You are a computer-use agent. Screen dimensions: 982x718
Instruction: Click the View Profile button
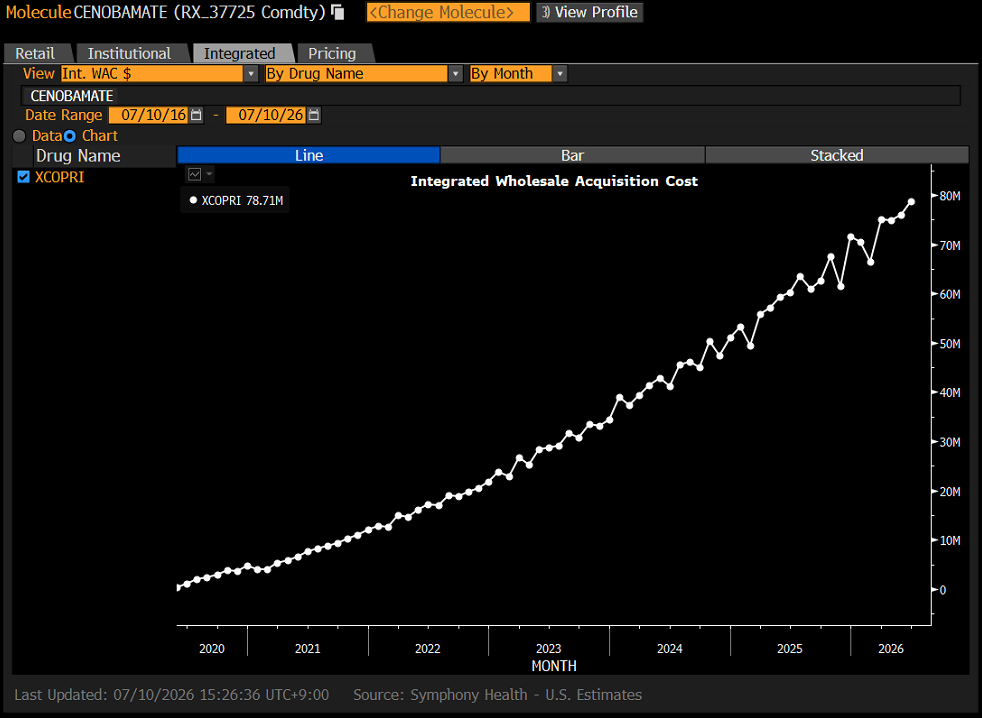pos(589,12)
